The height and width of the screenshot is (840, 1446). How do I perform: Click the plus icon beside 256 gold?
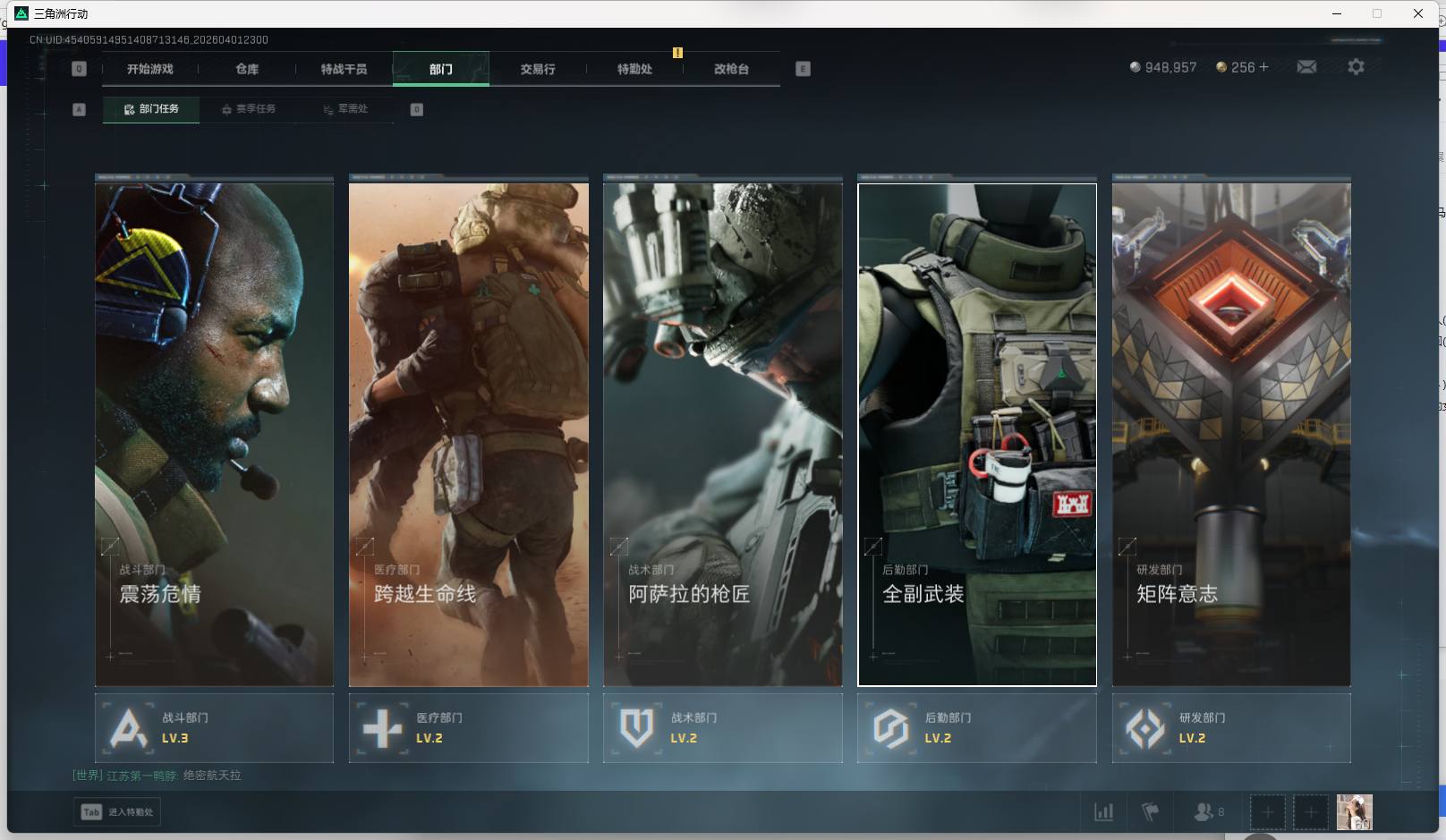coord(1263,67)
